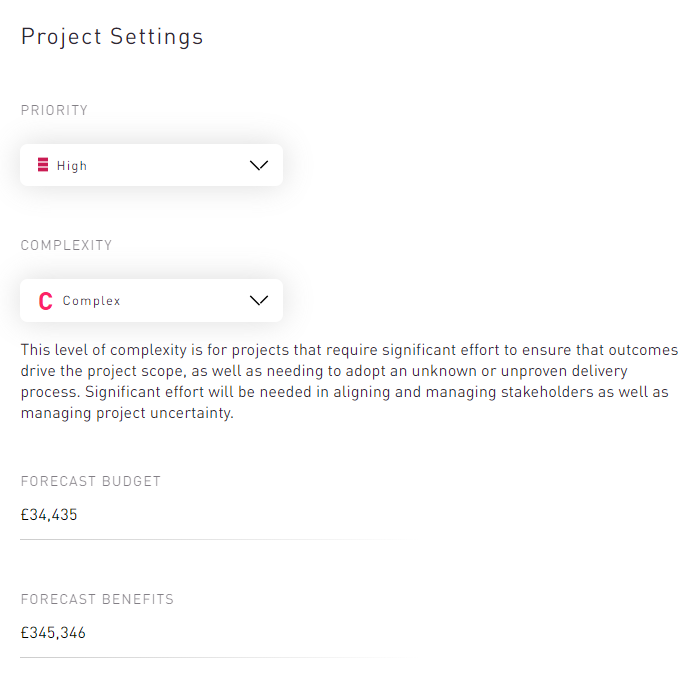This screenshot has width=698, height=676.
Task: Select the 'Complex' text in Complexity box
Action: click(91, 301)
